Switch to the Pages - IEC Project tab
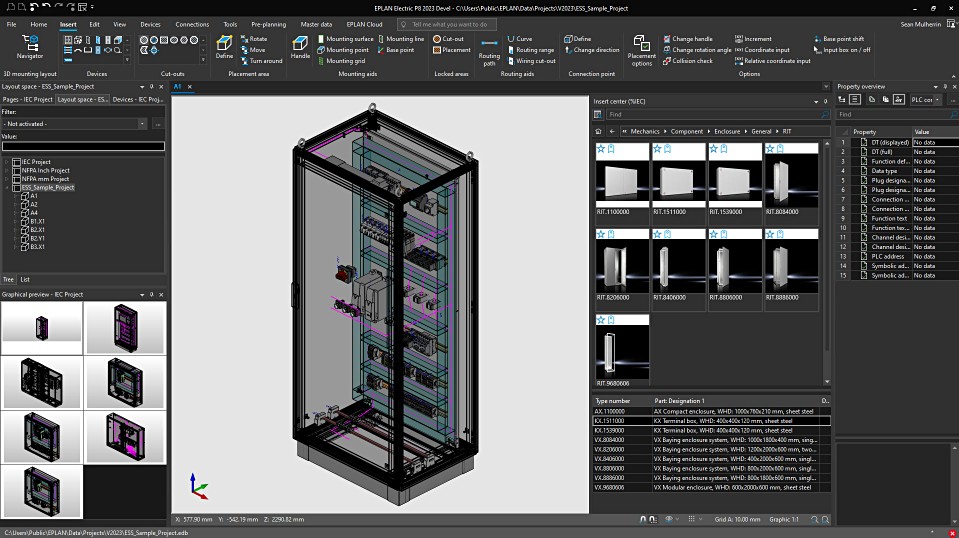 pyautogui.click(x=27, y=100)
